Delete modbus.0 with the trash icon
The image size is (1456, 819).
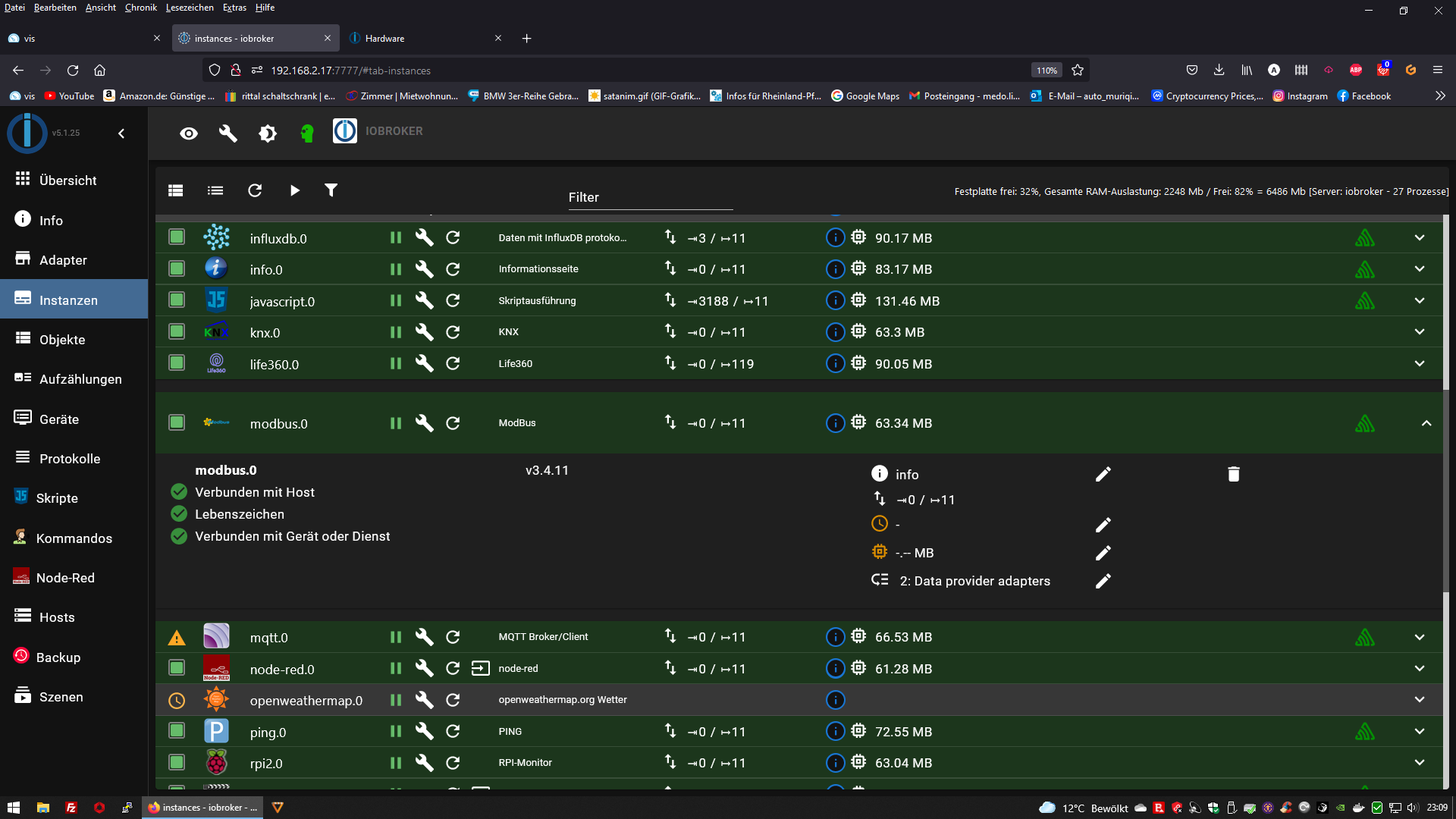pyautogui.click(x=1233, y=474)
